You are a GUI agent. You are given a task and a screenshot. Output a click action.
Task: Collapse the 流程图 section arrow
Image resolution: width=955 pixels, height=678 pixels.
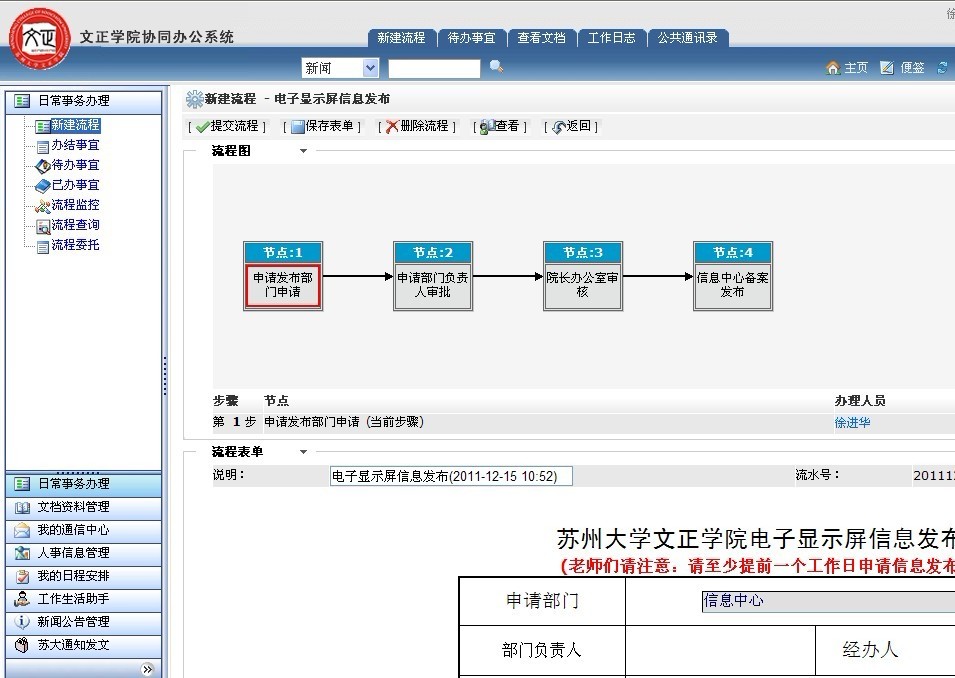coord(304,151)
